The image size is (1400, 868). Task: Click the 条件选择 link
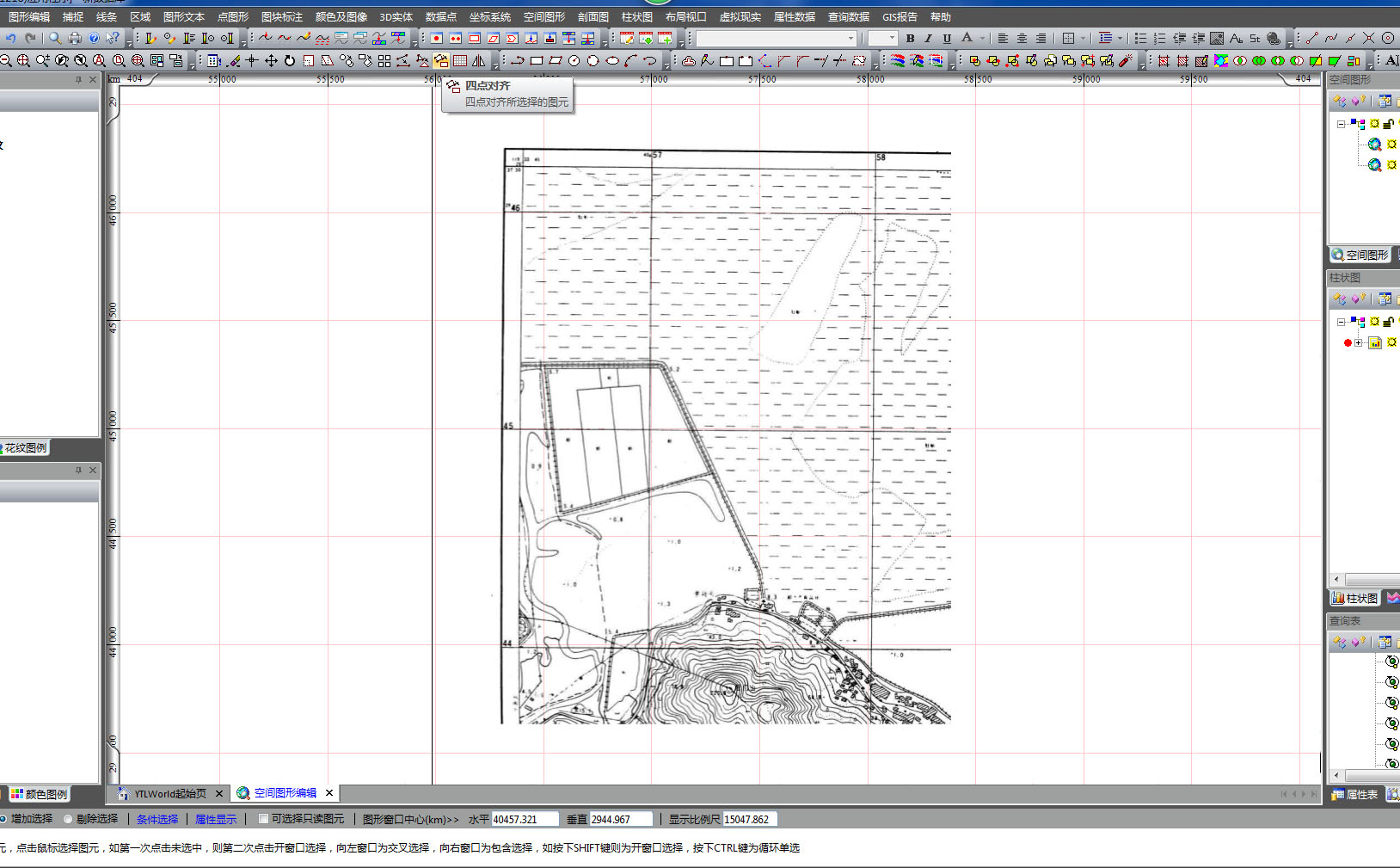[157, 819]
